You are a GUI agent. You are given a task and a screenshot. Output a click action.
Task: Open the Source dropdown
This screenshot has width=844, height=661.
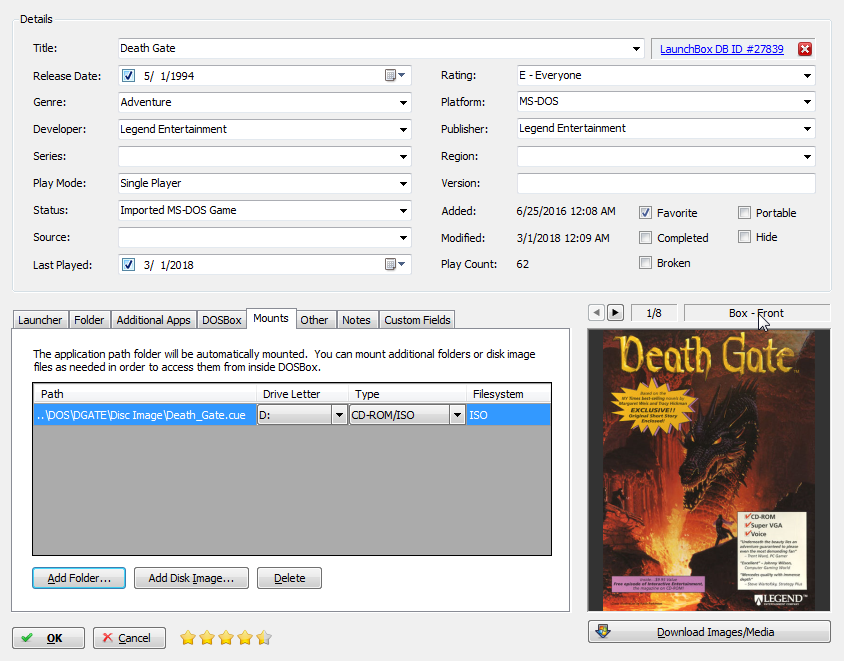pyautogui.click(x=403, y=237)
